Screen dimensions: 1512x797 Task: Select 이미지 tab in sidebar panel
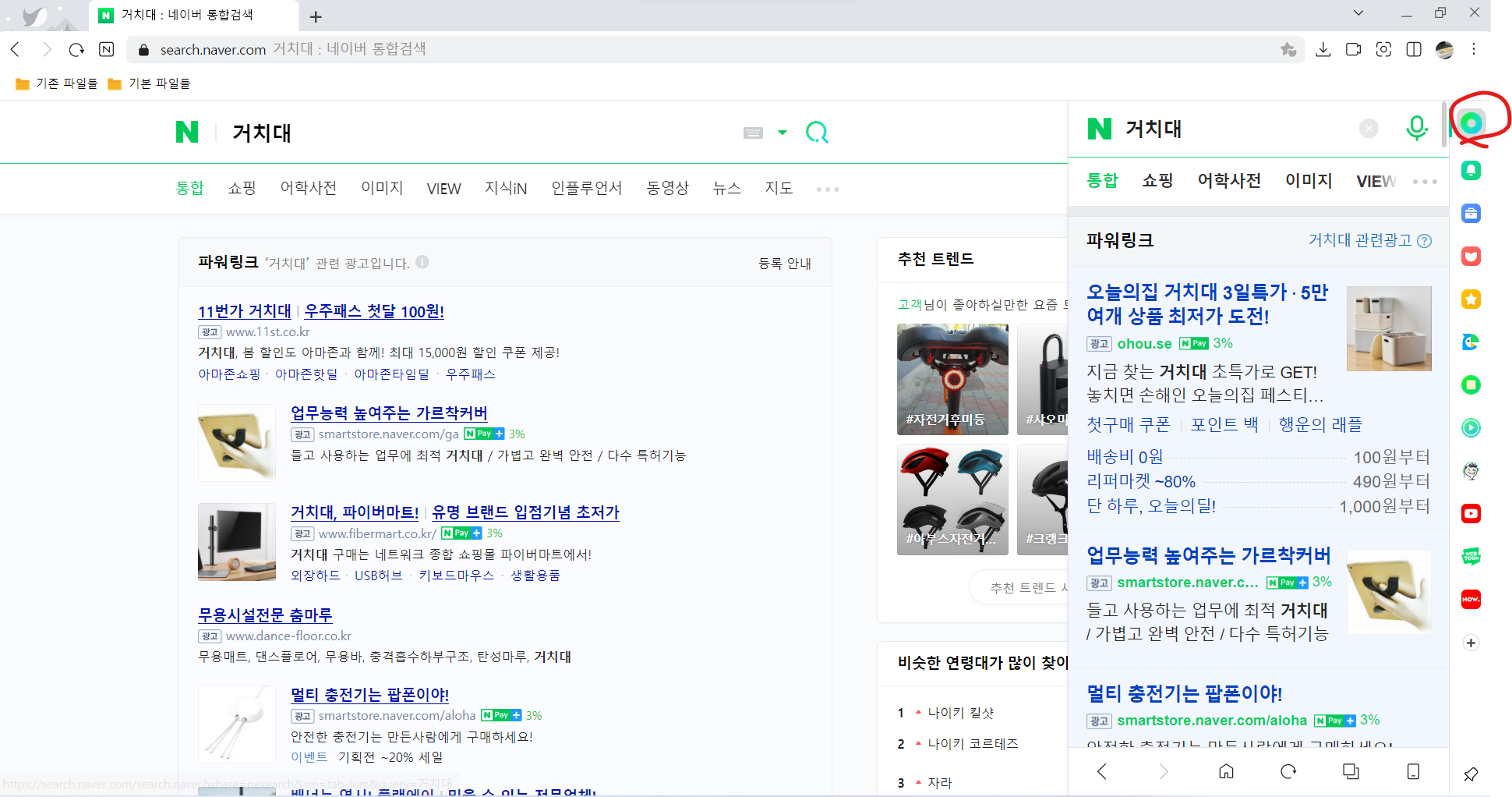click(x=1309, y=181)
